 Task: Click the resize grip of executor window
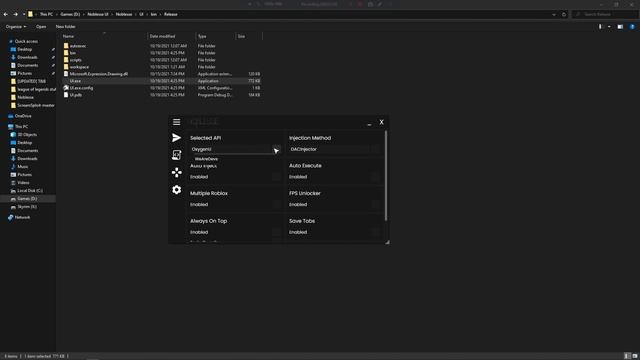click(x=387, y=242)
